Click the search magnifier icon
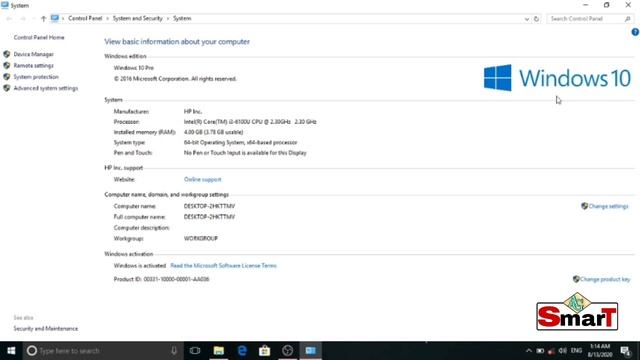The height and width of the screenshot is (360, 640). (x=627, y=19)
